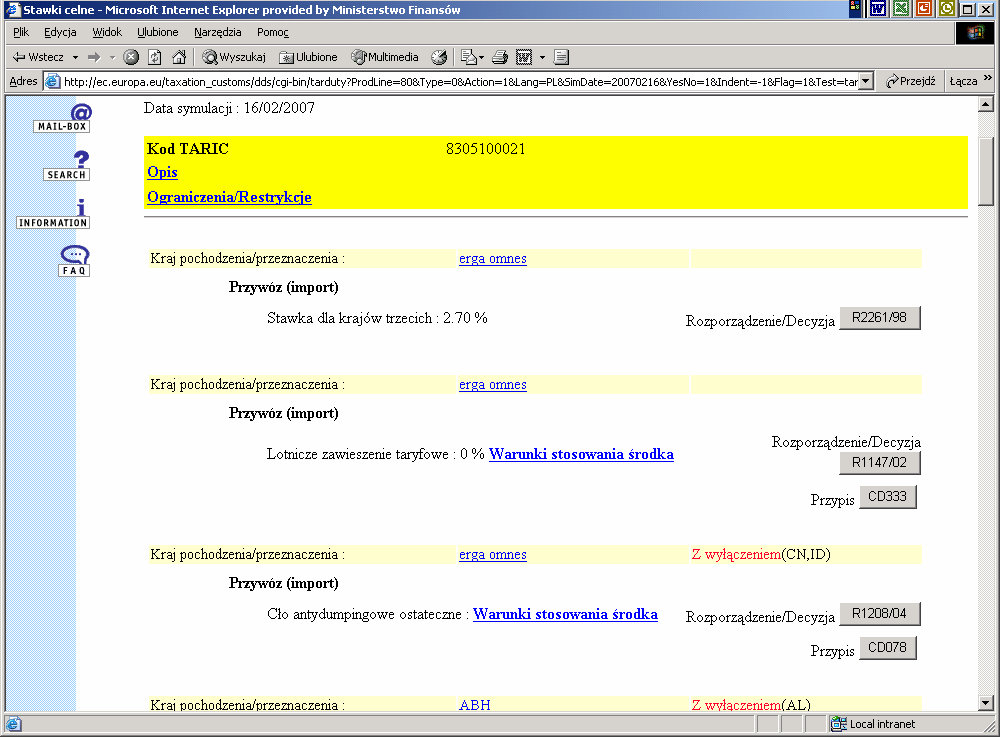Open Warunki stosowania środka for Cło antydumpingowe

(x=566, y=615)
